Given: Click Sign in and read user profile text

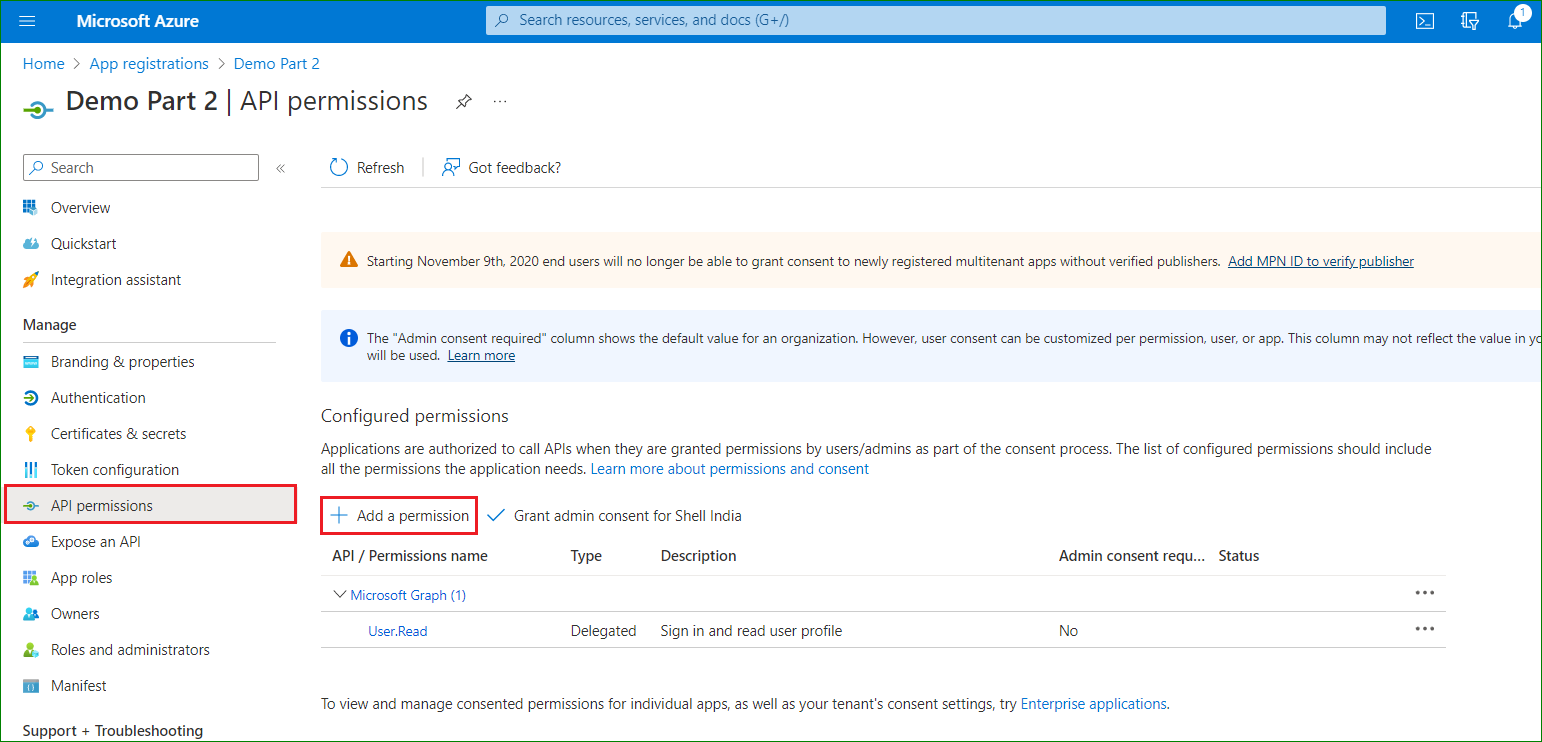Looking at the screenshot, I should (x=751, y=631).
